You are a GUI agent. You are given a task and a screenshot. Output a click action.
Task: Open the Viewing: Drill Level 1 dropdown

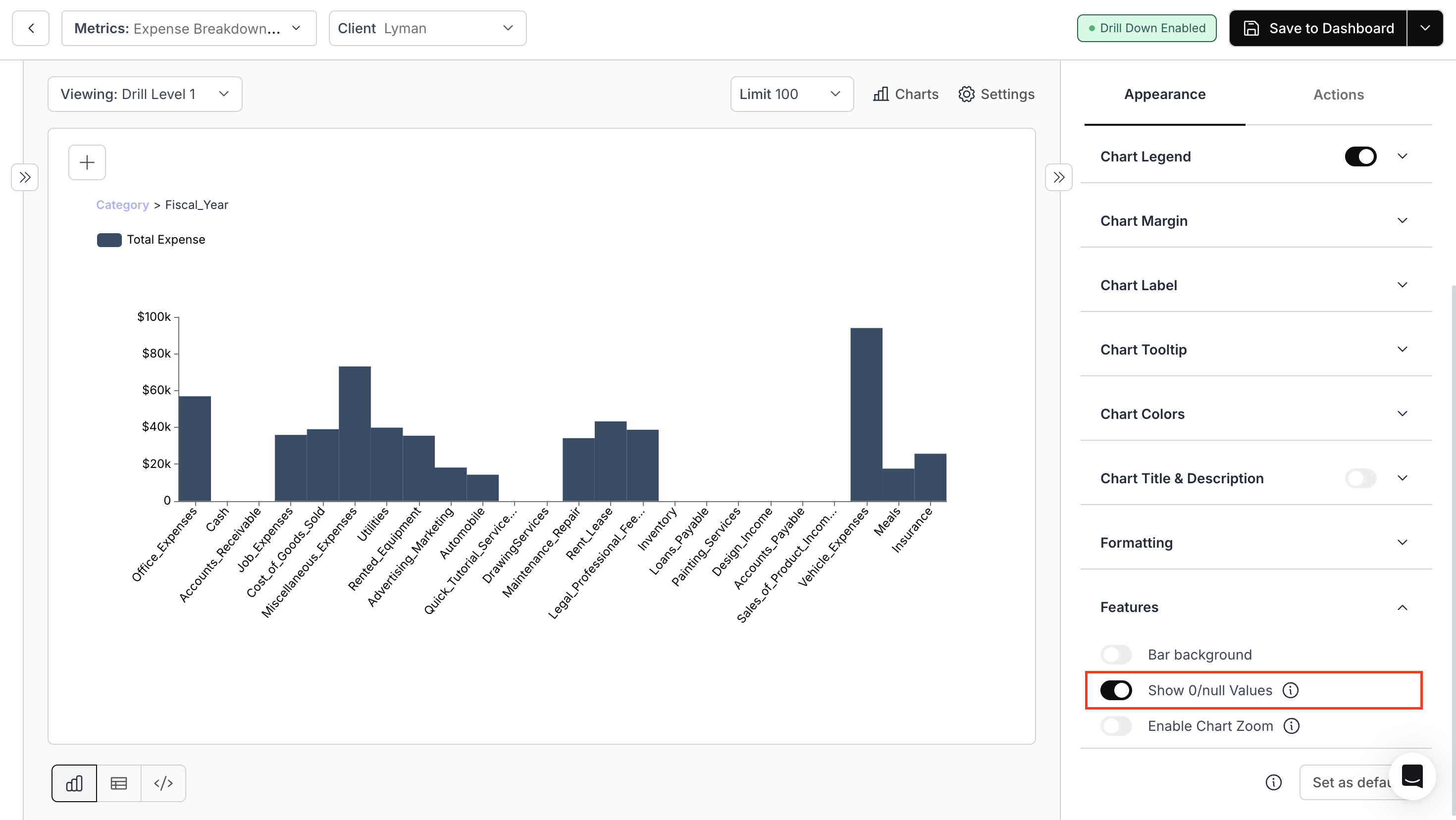(x=145, y=94)
